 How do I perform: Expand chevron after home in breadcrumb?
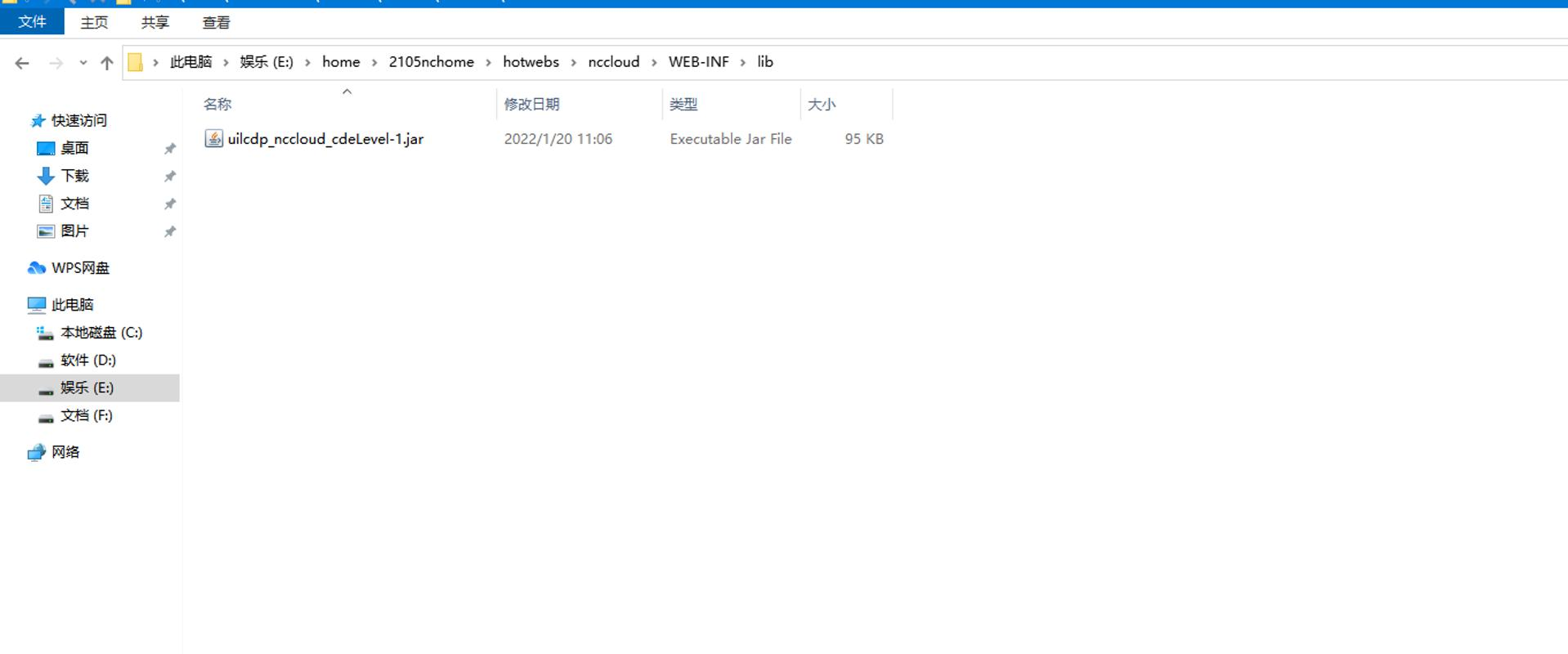pyautogui.click(x=374, y=62)
